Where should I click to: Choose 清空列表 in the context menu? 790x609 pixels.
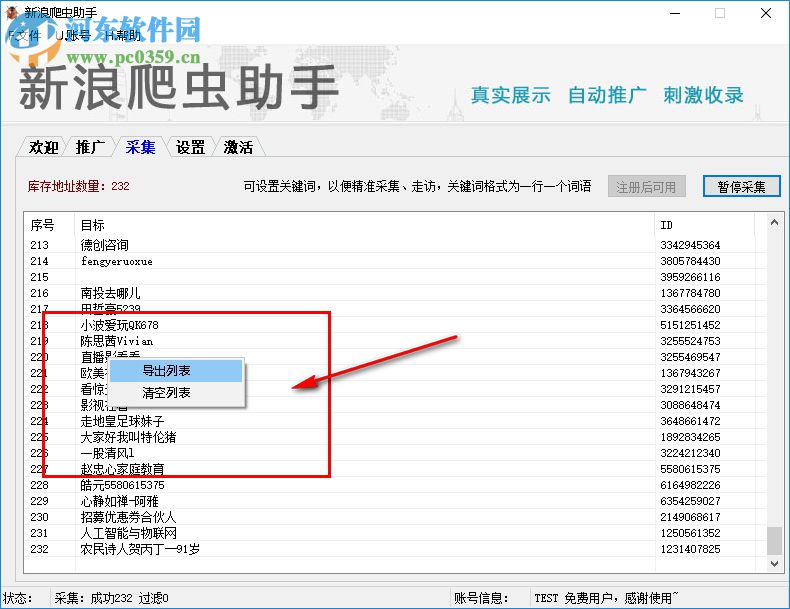coord(176,393)
